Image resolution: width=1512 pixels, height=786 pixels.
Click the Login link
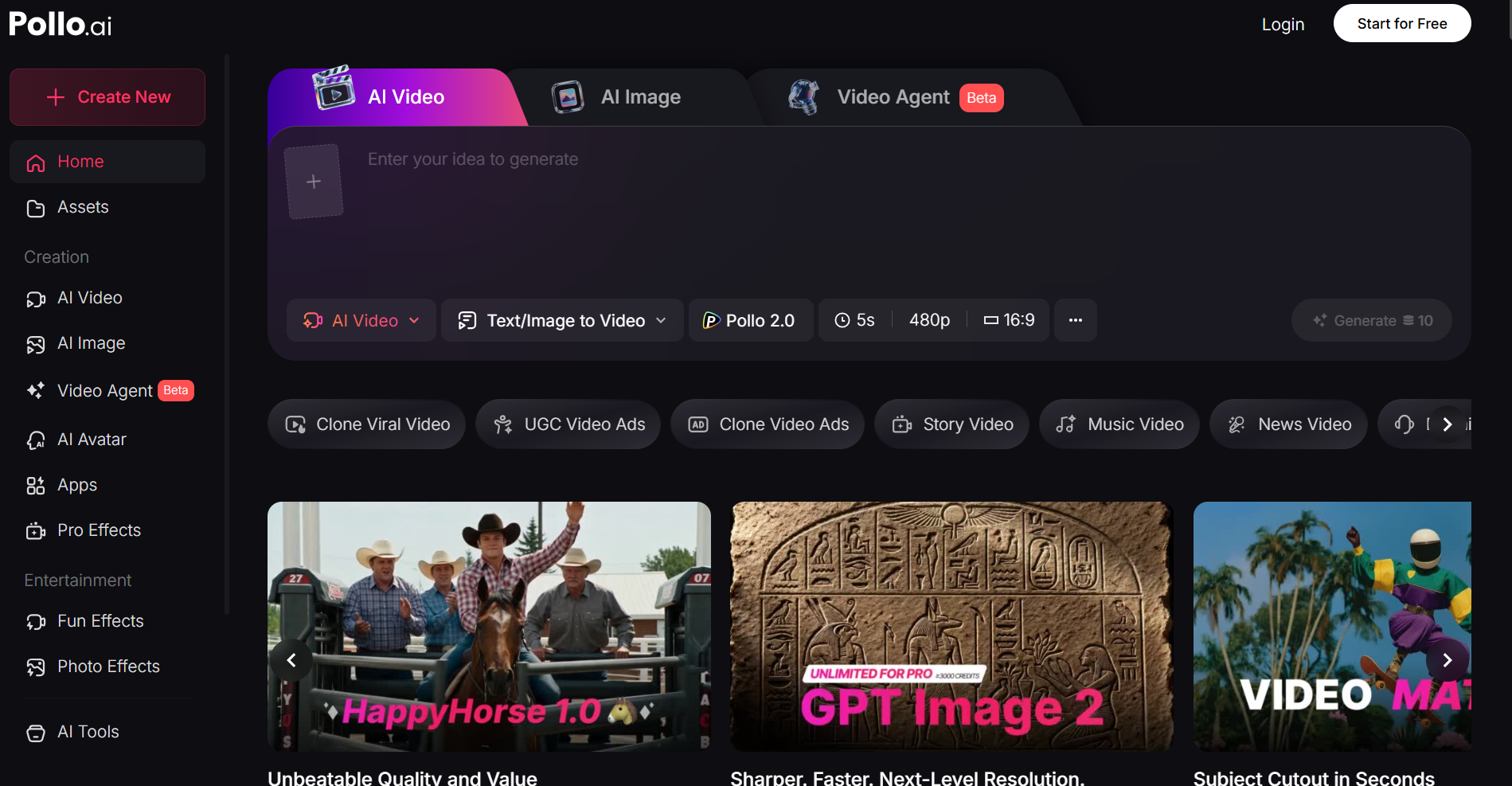click(1283, 24)
